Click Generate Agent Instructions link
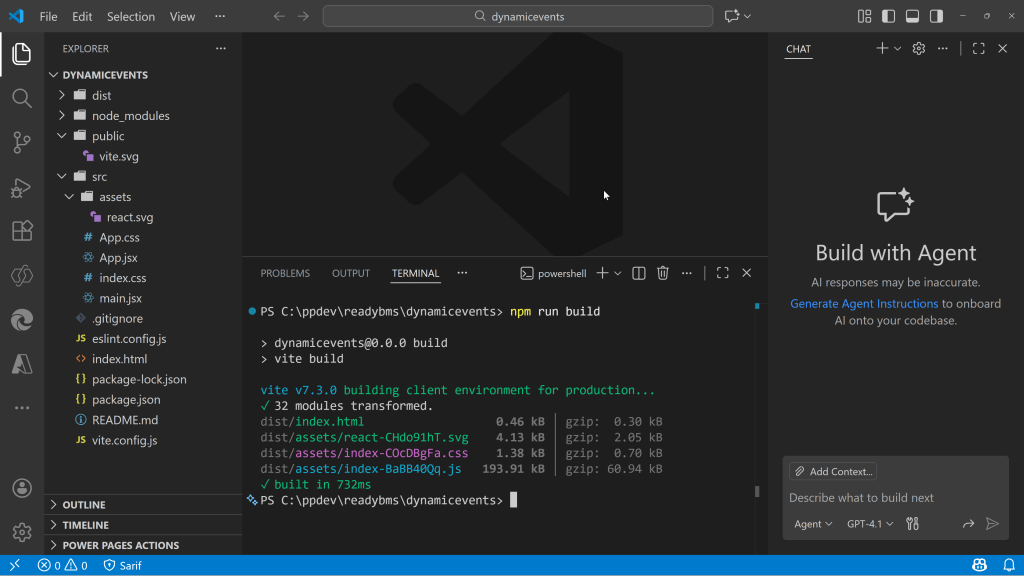Viewport: 1024px width, 576px height. pyautogui.click(x=864, y=303)
